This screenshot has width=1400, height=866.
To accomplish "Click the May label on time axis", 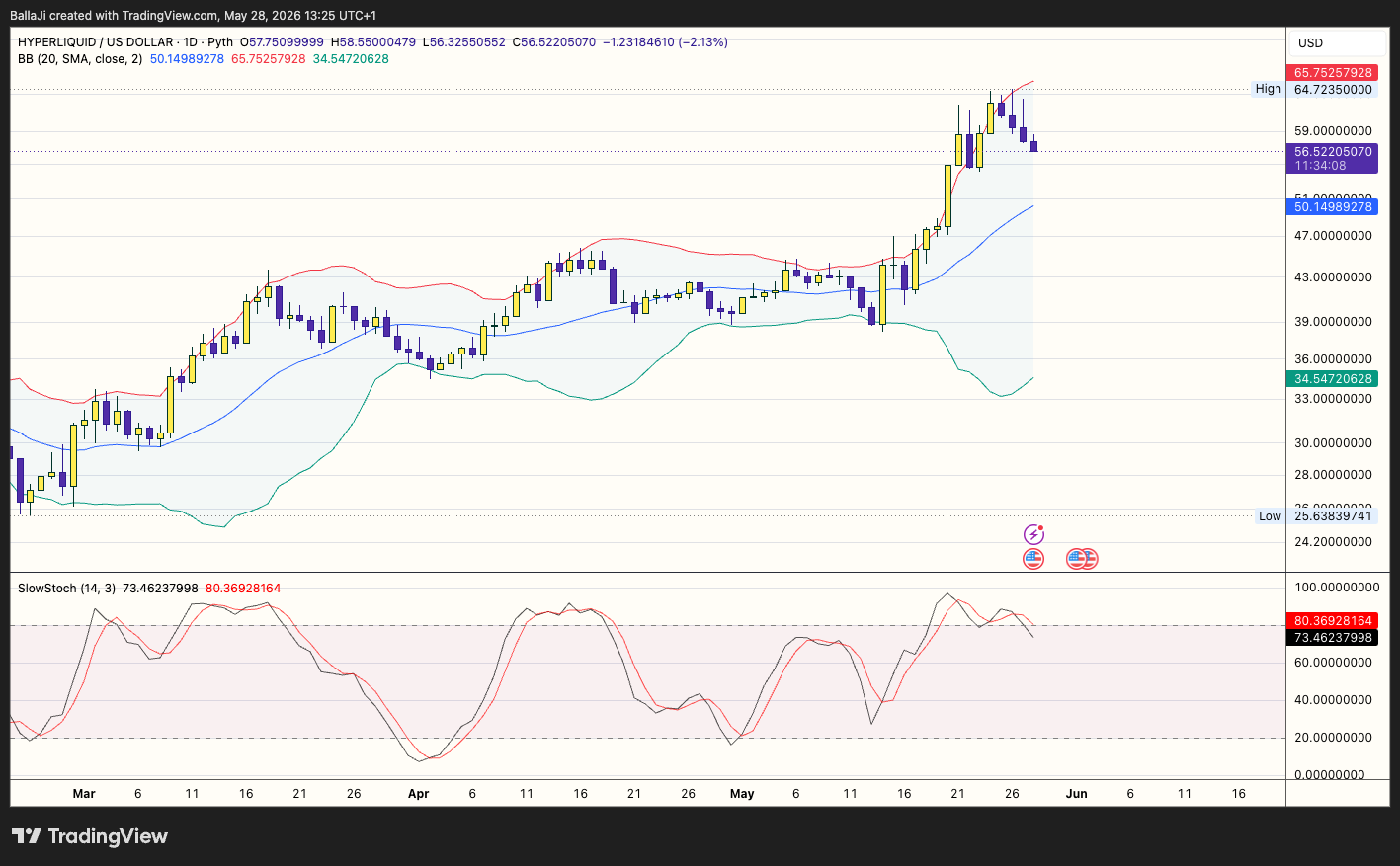I will click(x=742, y=794).
